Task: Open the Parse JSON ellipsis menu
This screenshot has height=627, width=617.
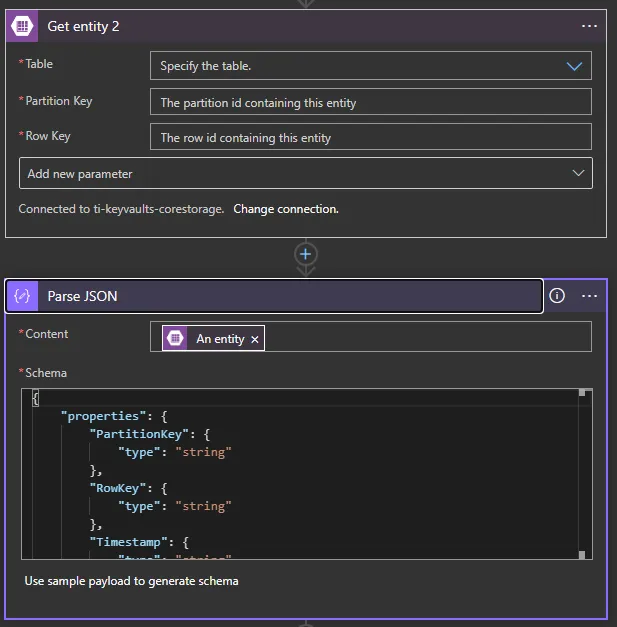Action: click(589, 296)
